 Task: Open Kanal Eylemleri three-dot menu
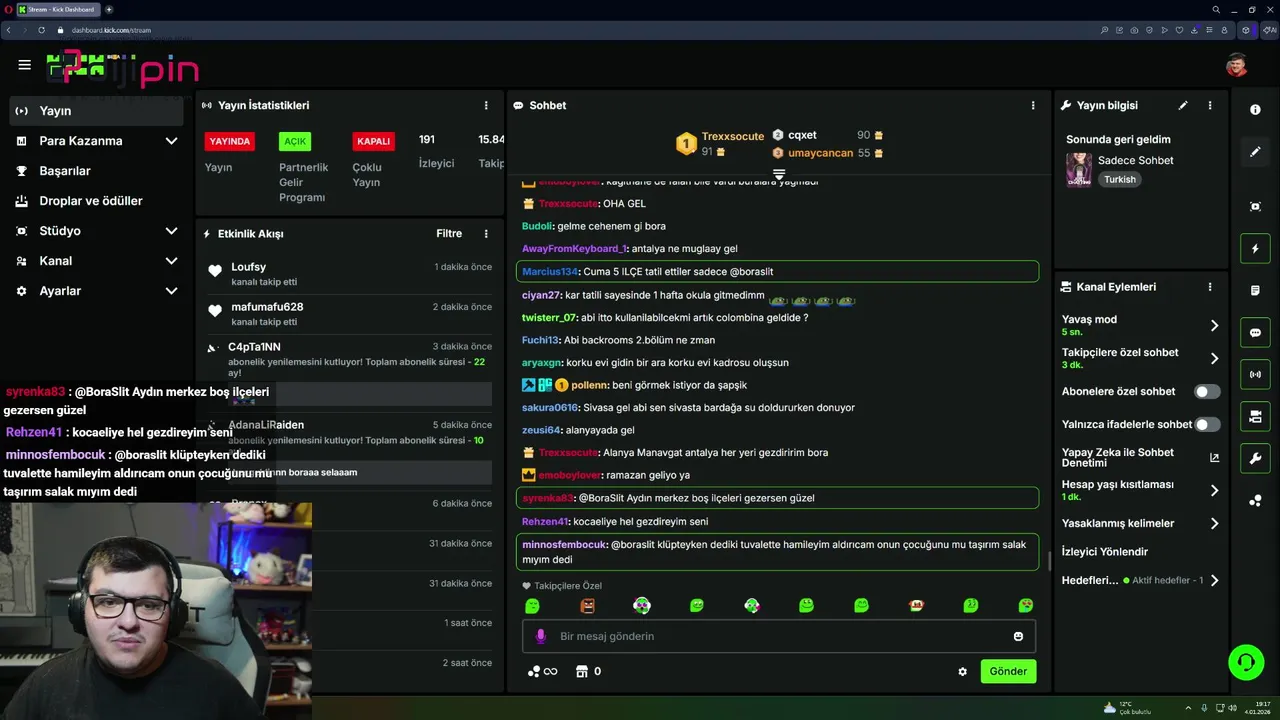[x=1210, y=287]
